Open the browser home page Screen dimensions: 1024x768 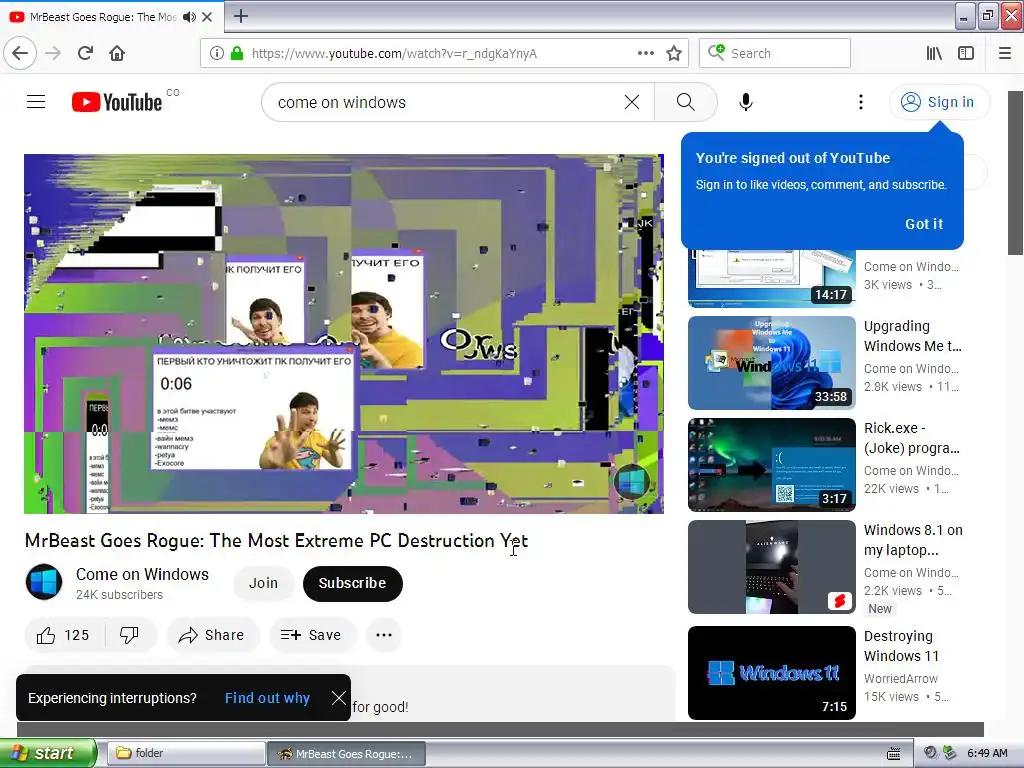click(x=117, y=53)
